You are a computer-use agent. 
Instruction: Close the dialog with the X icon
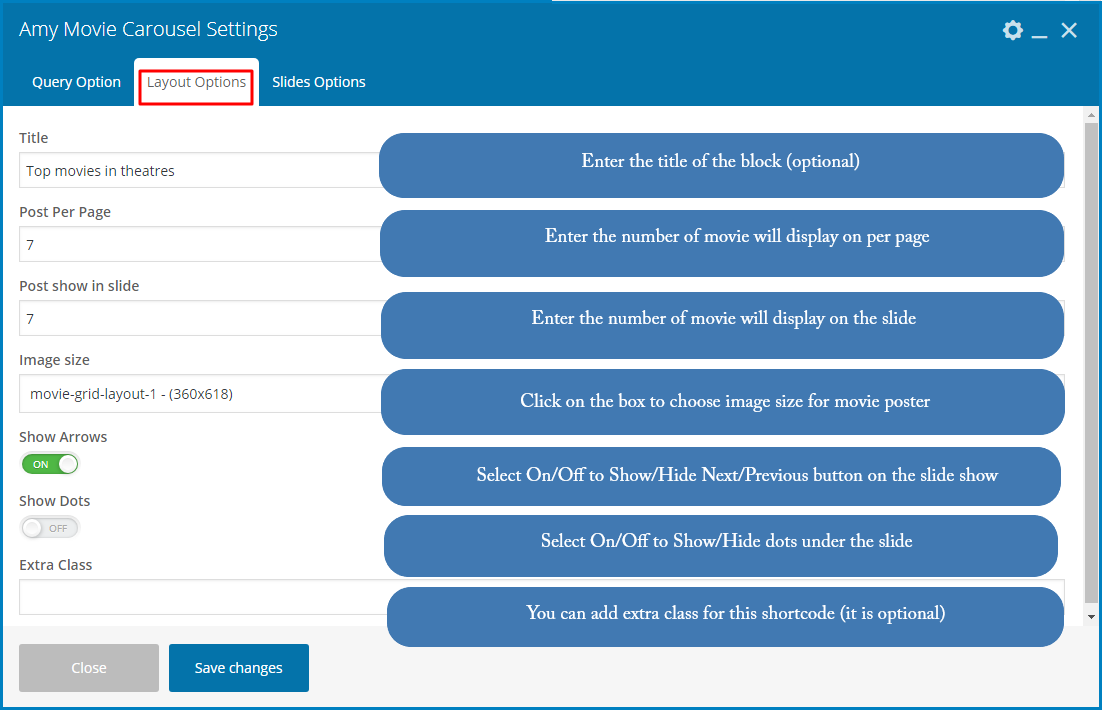(1069, 30)
